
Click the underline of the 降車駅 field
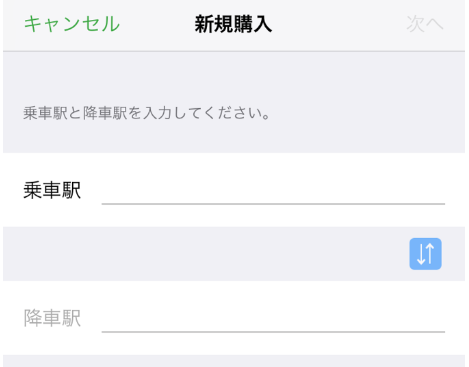coord(273,332)
